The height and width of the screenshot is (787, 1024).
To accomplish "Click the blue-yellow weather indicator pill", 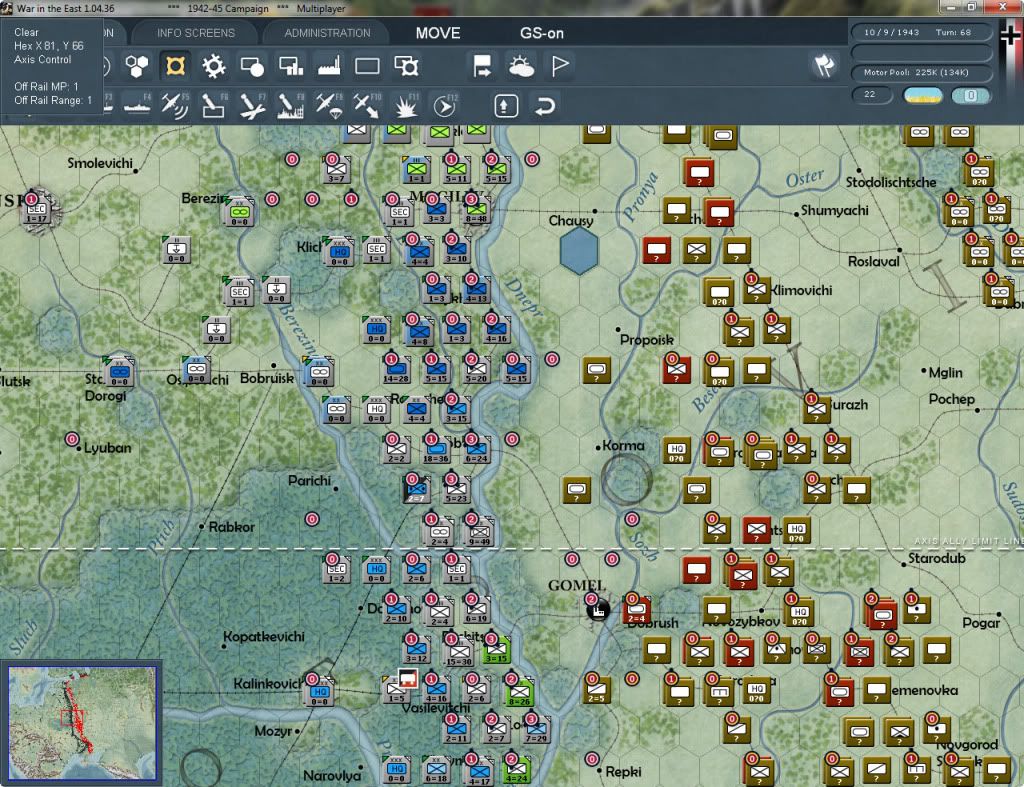I will point(922,95).
